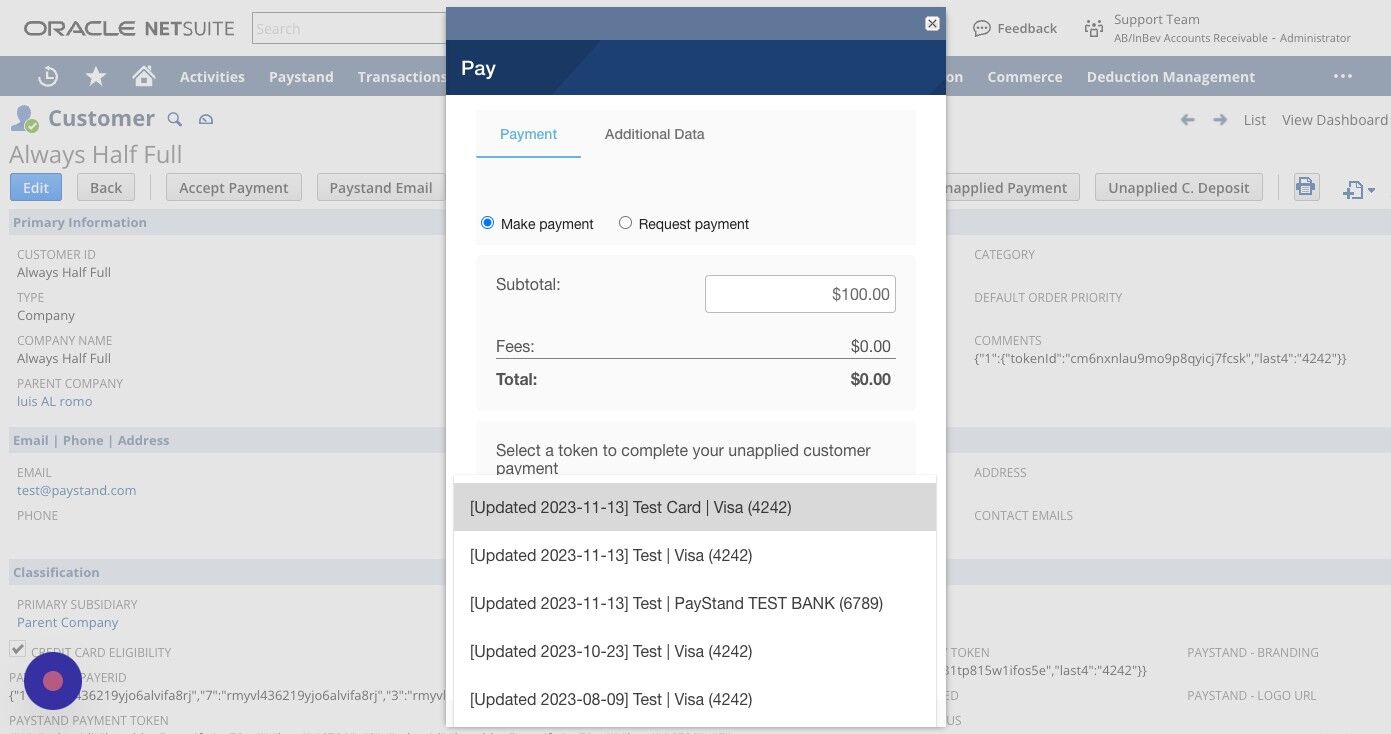Screen dimensions: 1391x734
Task: Choose token Test Card Visa 4242 from list
Action: click(630, 507)
